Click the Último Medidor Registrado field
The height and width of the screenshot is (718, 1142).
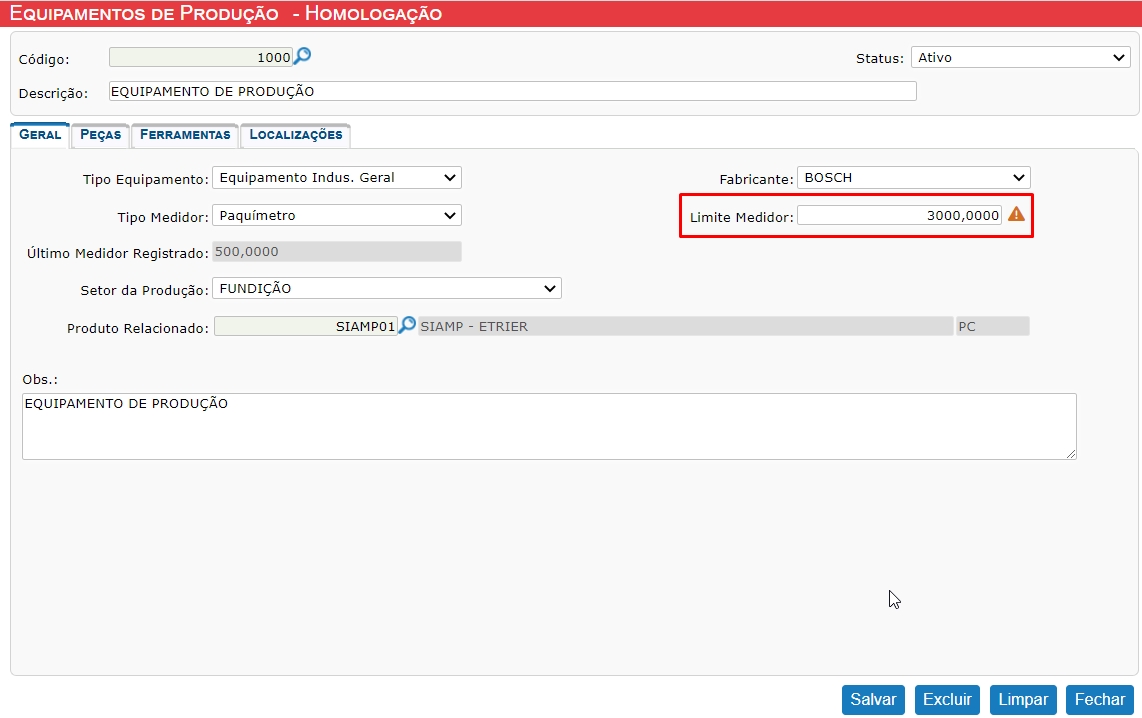click(x=337, y=252)
